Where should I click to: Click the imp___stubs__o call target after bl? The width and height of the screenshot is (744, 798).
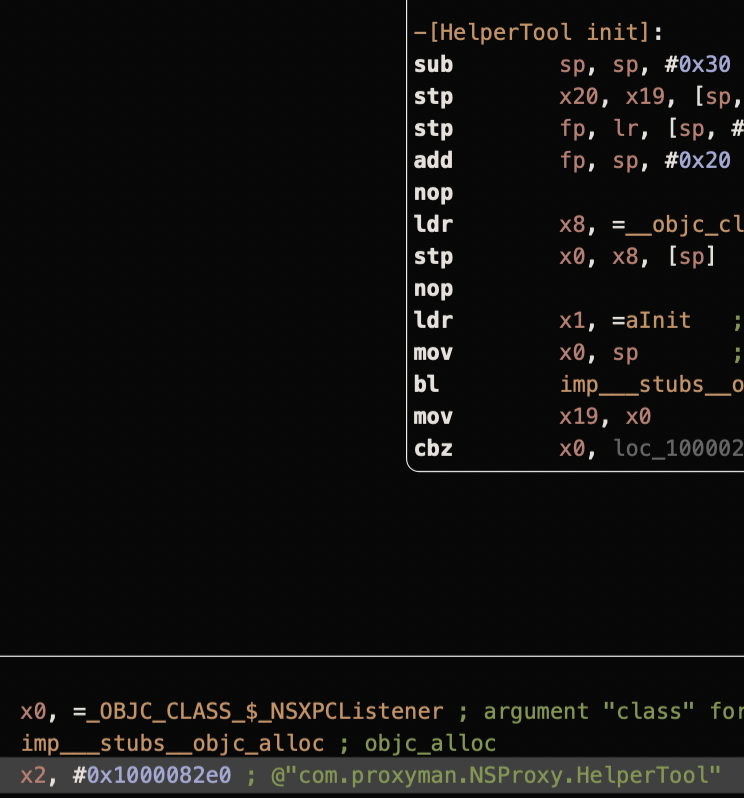(651, 385)
